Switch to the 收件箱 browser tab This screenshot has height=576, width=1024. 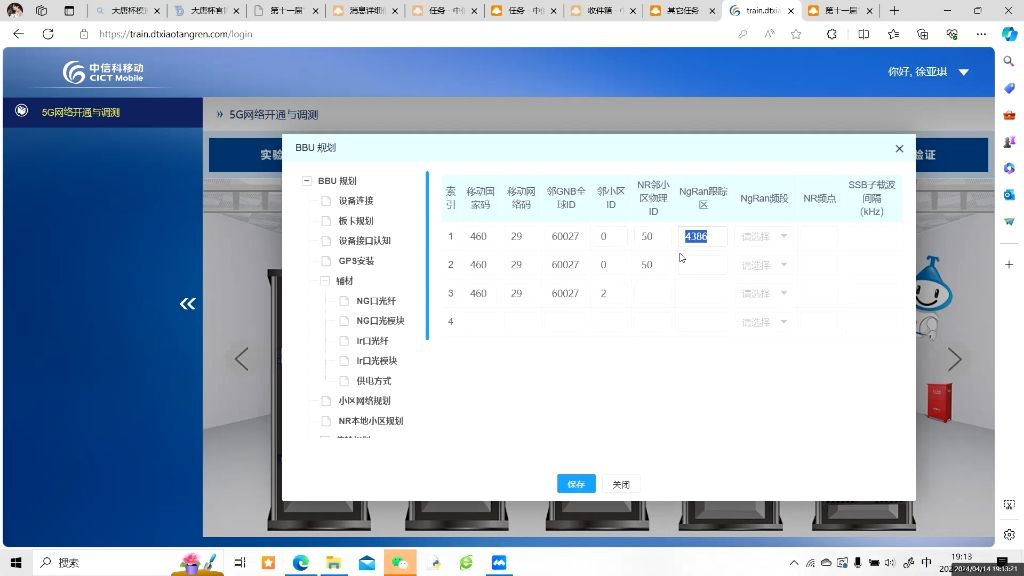pyautogui.click(x=601, y=10)
